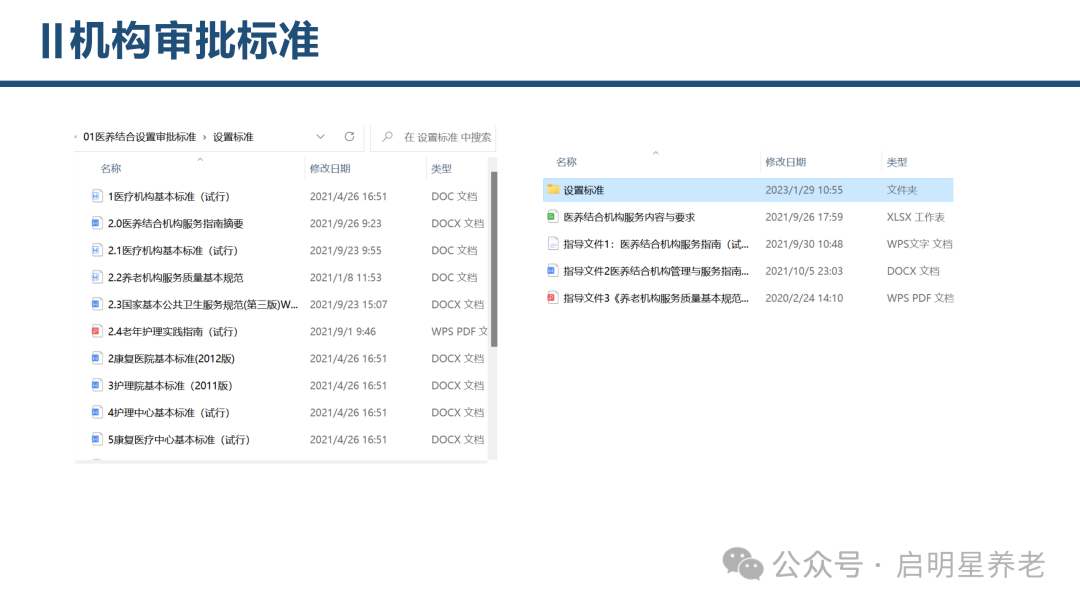Select the DOC icon next to 1医疗机构基本标准
Screen dimensions: 1080x608
[x=94, y=195]
